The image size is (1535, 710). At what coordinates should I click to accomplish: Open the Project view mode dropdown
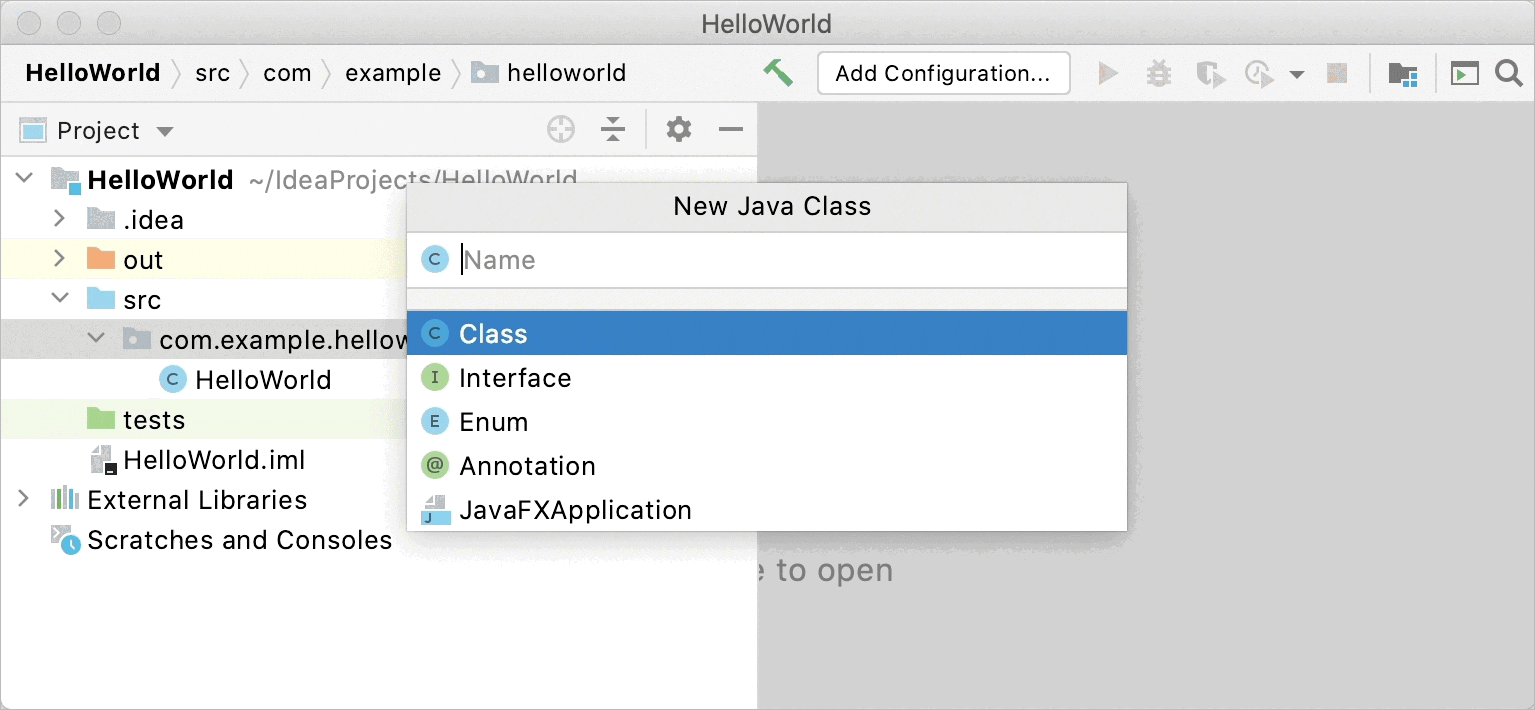(165, 130)
